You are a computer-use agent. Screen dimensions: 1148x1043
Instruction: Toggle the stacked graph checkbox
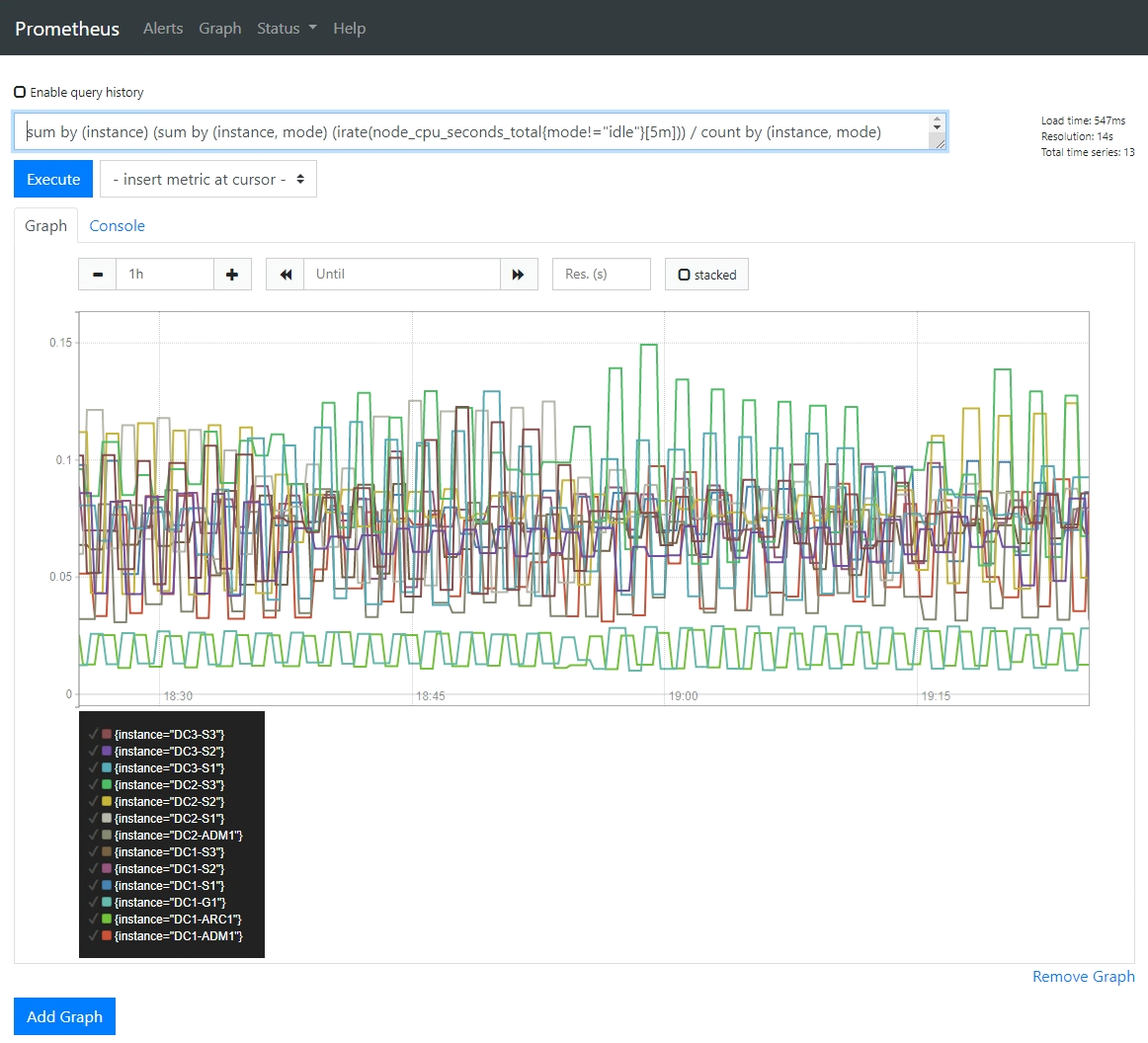click(x=685, y=275)
